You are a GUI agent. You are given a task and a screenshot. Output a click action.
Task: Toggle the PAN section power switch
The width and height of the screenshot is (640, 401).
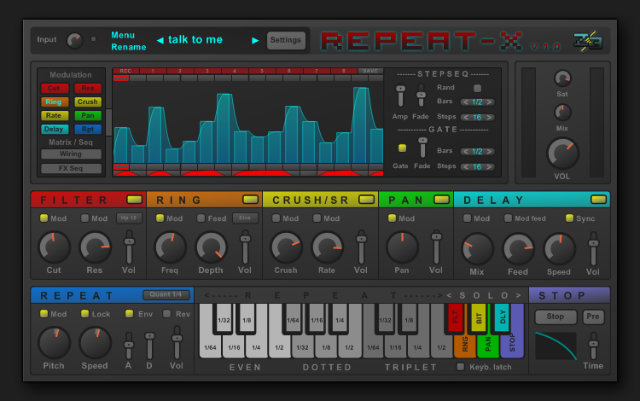pyautogui.click(x=442, y=199)
